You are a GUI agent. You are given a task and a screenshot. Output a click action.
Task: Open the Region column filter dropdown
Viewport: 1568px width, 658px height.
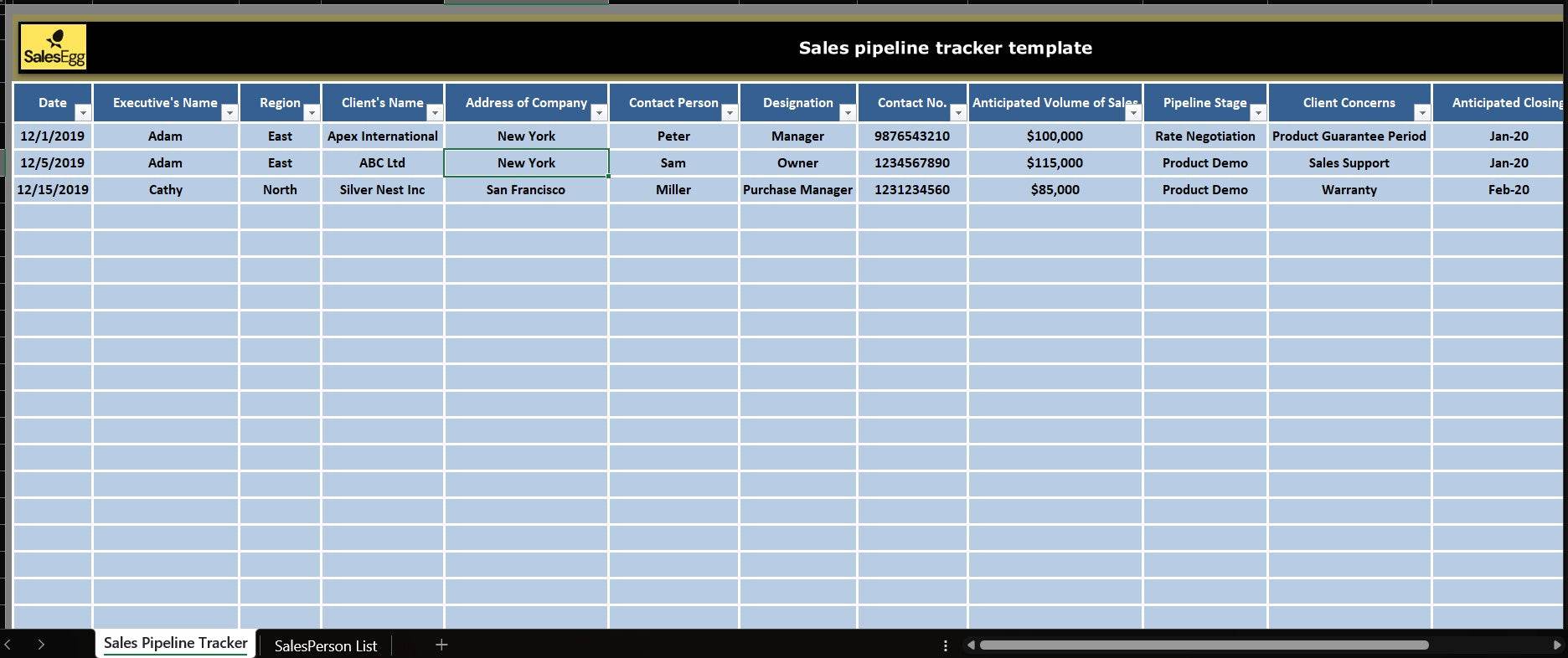click(x=312, y=113)
